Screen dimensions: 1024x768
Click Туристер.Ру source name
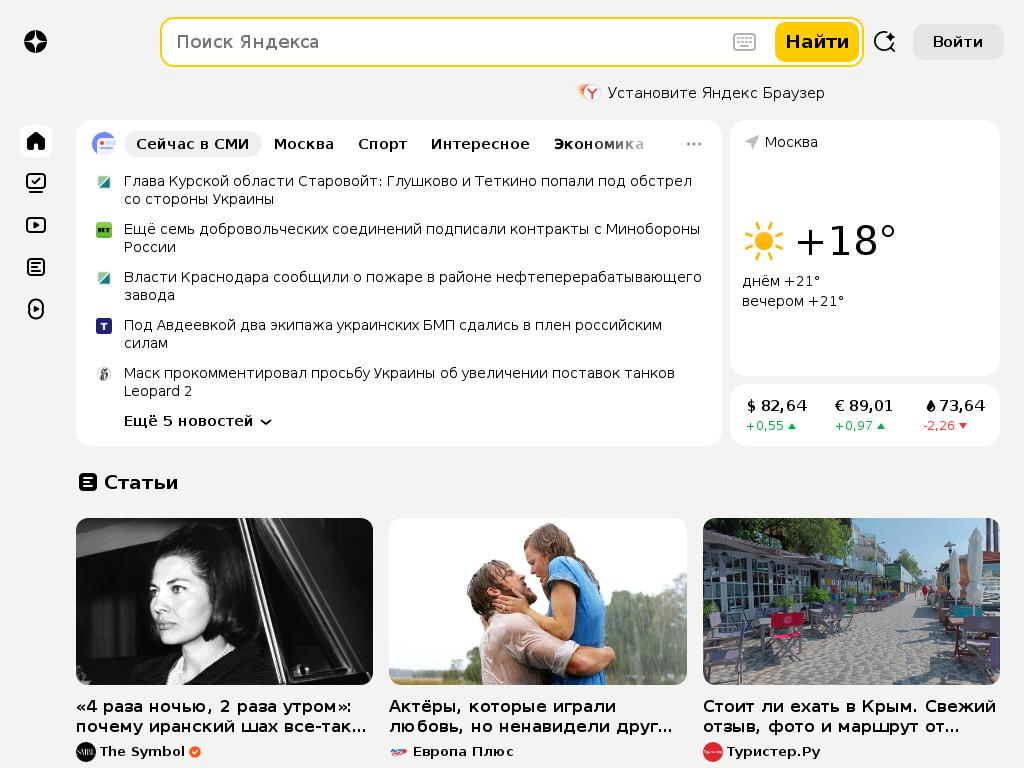[773, 752]
